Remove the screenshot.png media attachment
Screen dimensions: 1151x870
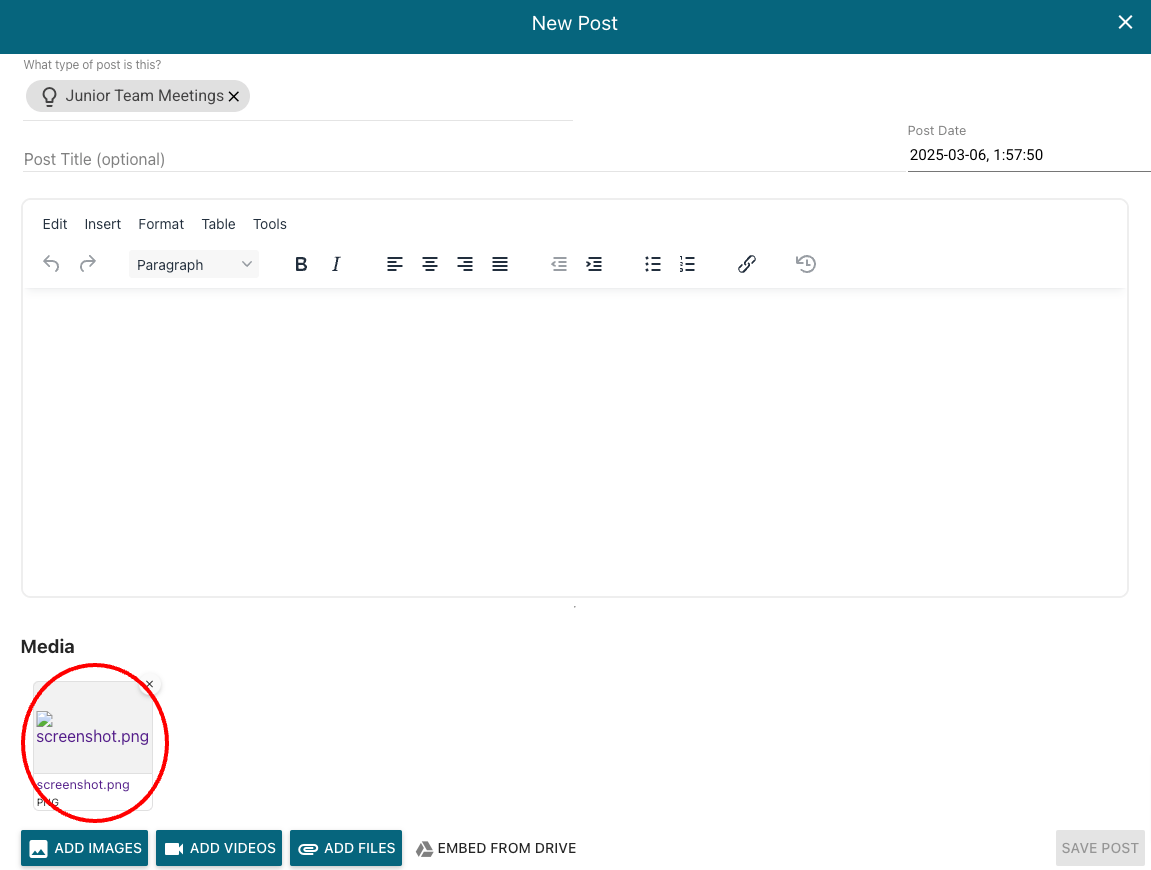pyautogui.click(x=149, y=684)
